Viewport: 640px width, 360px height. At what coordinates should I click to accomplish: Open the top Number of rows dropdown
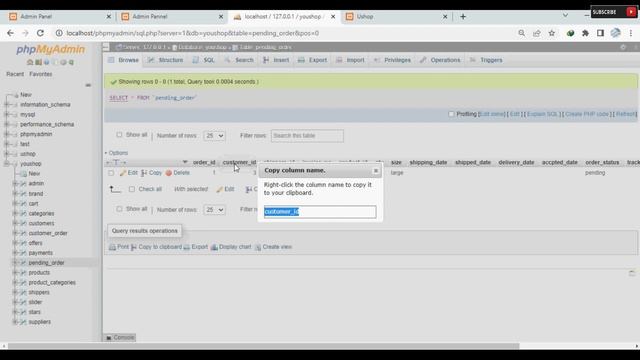[x=214, y=136]
